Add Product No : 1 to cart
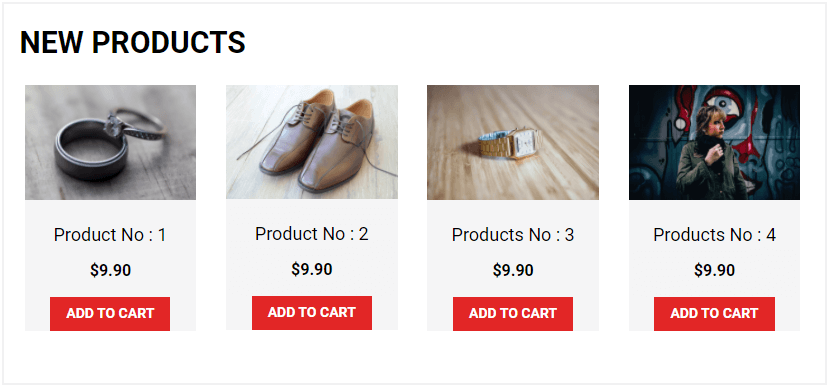The image size is (830, 387). click(110, 313)
